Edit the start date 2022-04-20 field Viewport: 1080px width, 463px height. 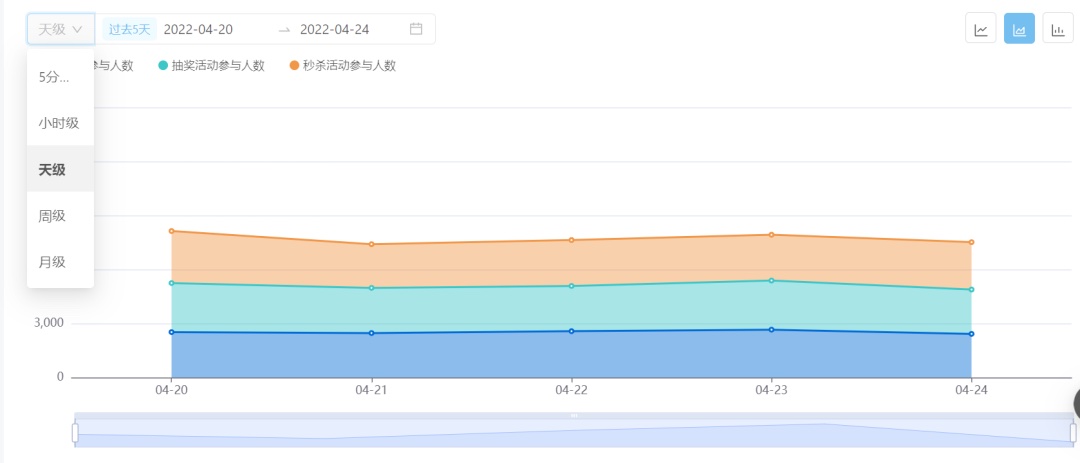[198, 29]
